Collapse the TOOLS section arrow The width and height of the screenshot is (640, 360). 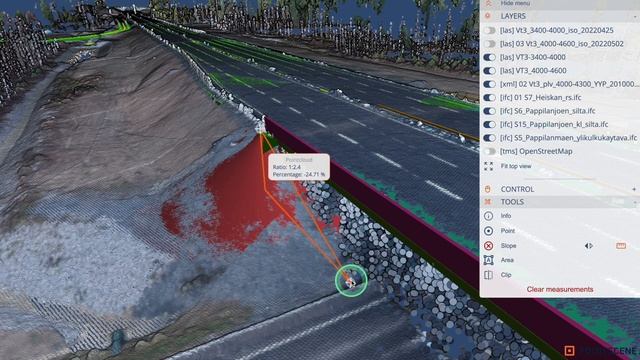(x=635, y=202)
